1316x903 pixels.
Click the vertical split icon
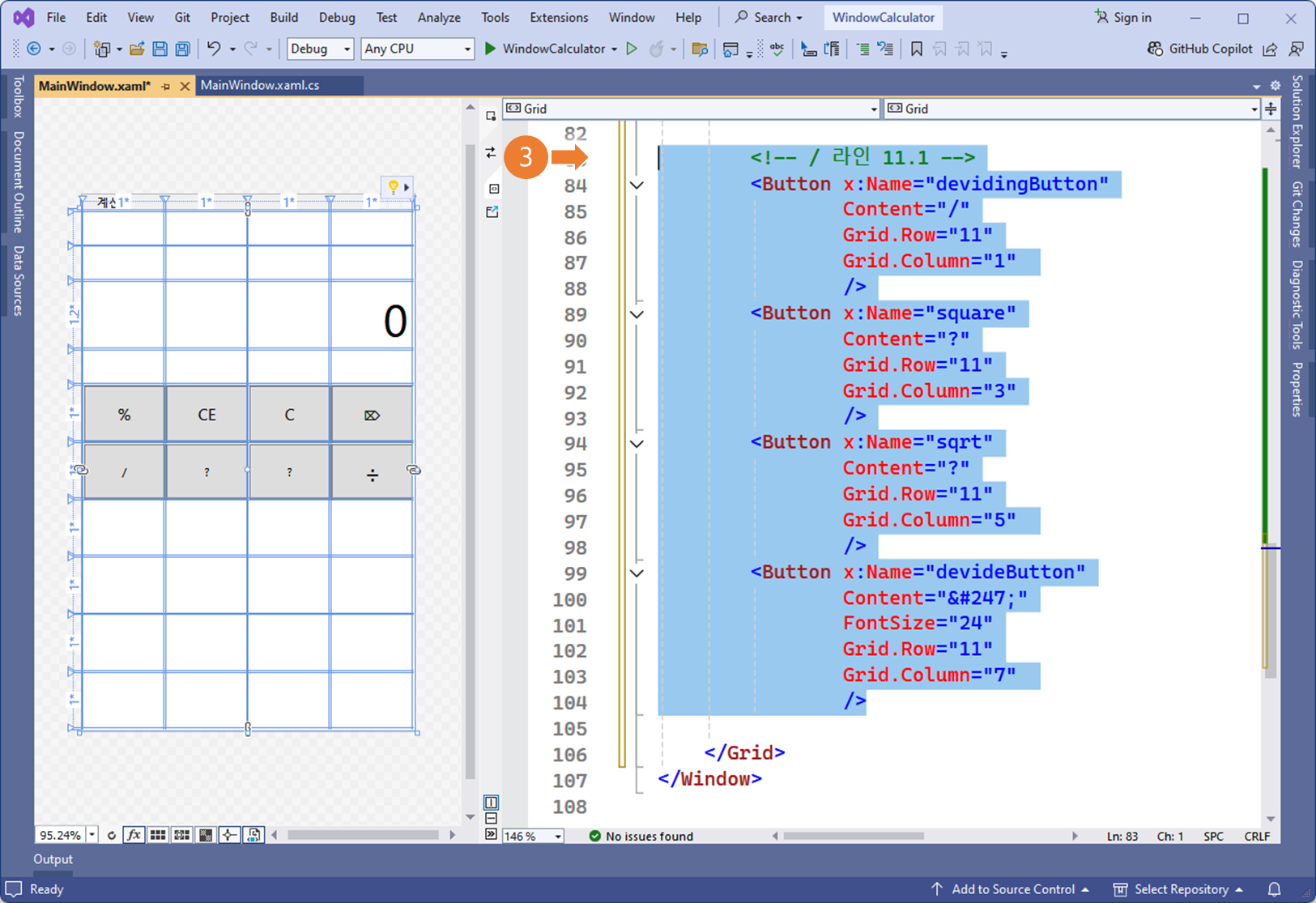tap(491, 803)
